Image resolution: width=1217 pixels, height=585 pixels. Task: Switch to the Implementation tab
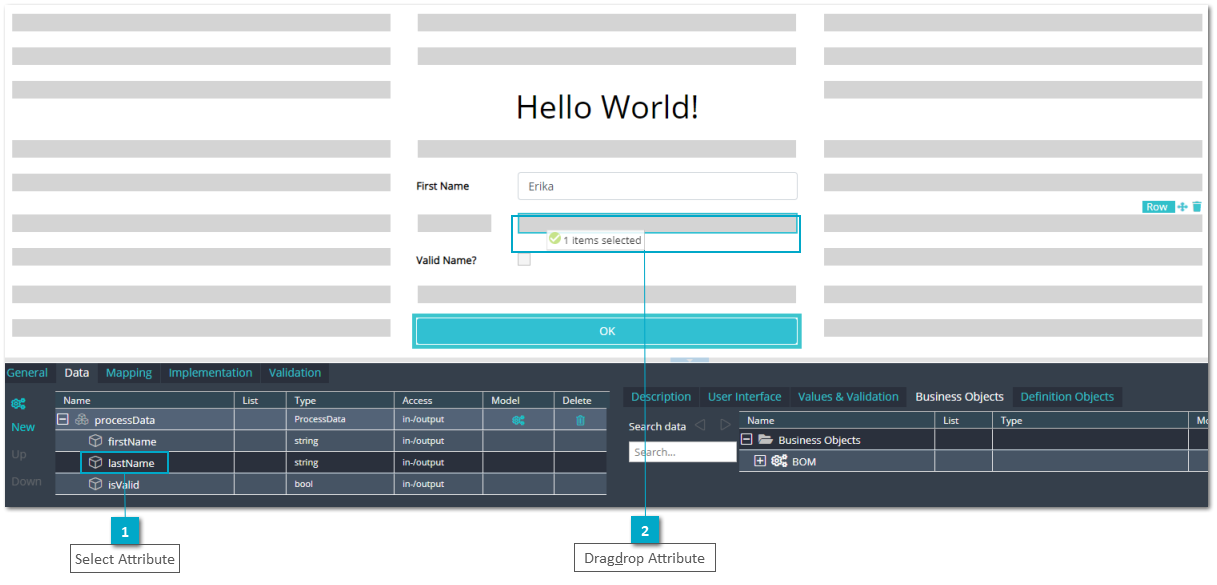click(x=210, y=373)
